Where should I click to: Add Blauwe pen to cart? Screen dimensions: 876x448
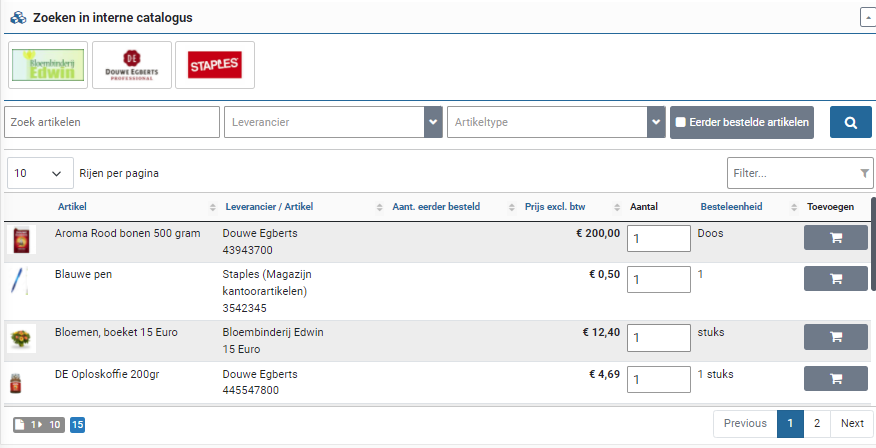835,278
